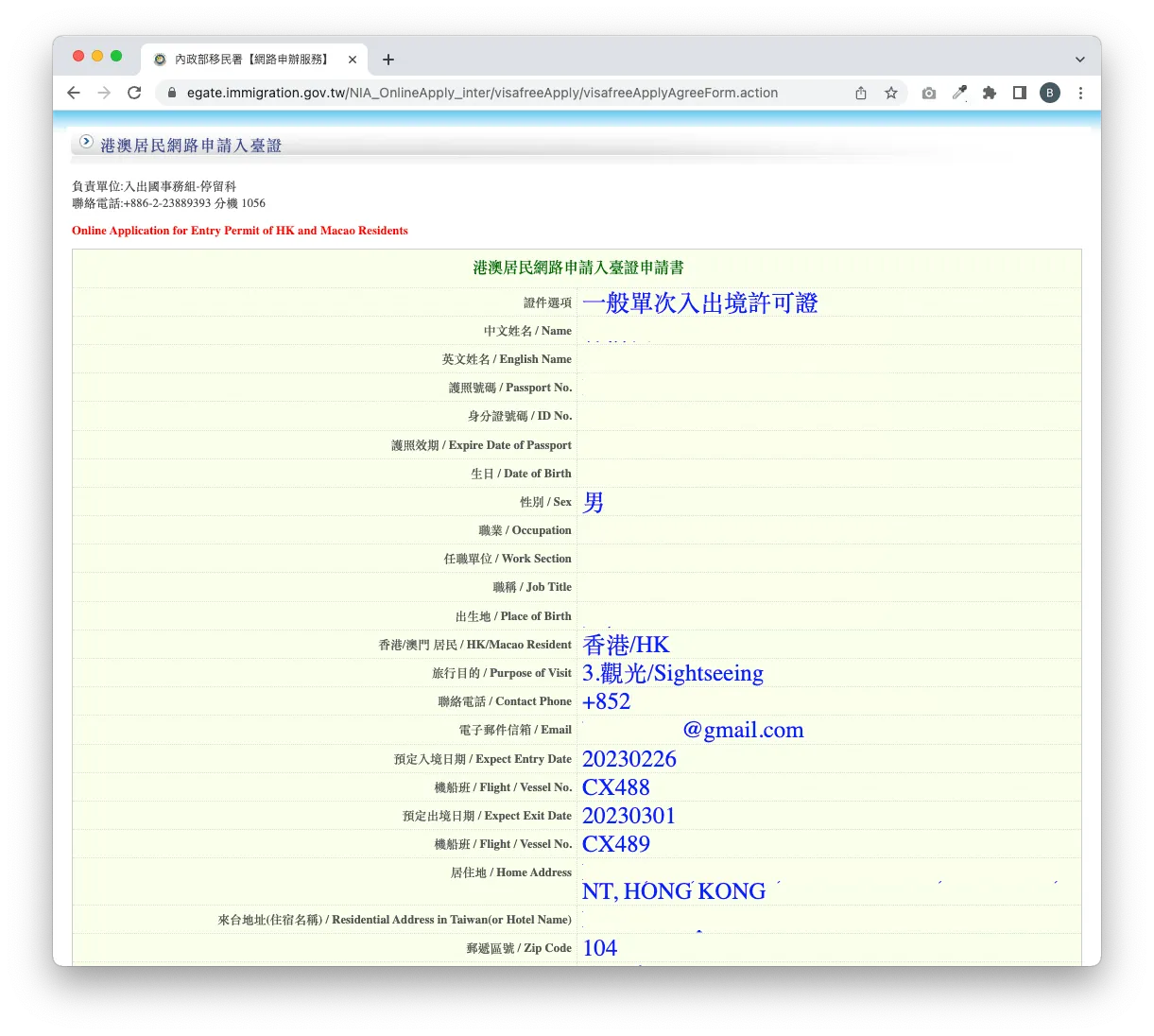Click the eyedropper extension icon

(x=959, y=93)
